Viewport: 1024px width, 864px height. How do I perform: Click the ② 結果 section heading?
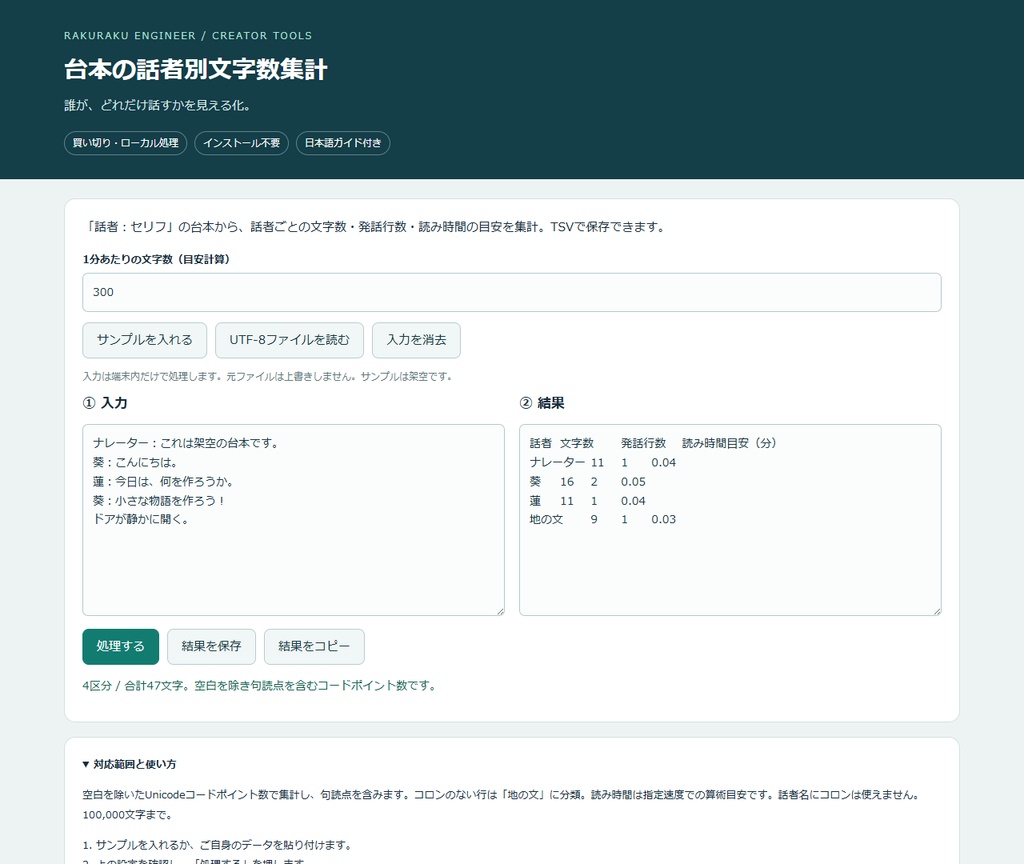point(542,404)
